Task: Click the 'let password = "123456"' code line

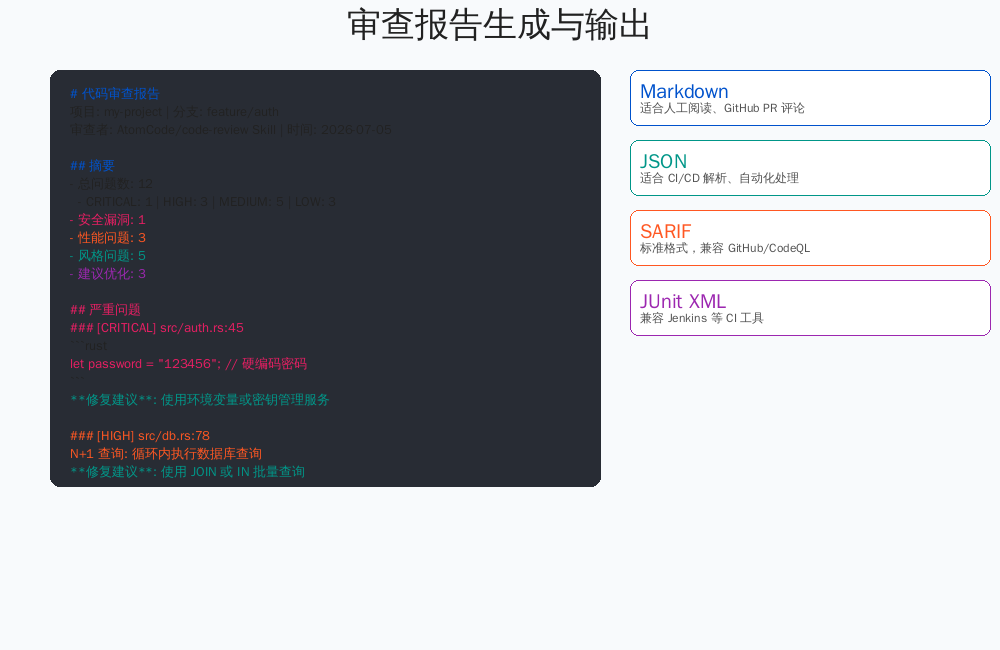Action: 188,364
